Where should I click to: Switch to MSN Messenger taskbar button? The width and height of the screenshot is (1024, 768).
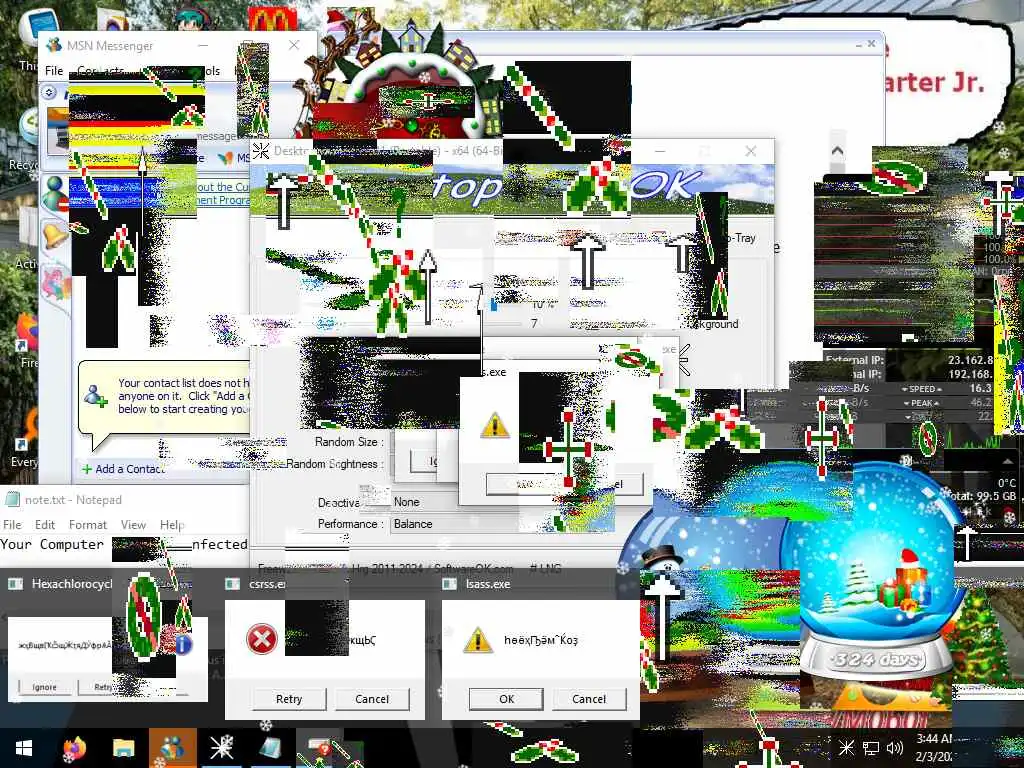coord(172,748)
